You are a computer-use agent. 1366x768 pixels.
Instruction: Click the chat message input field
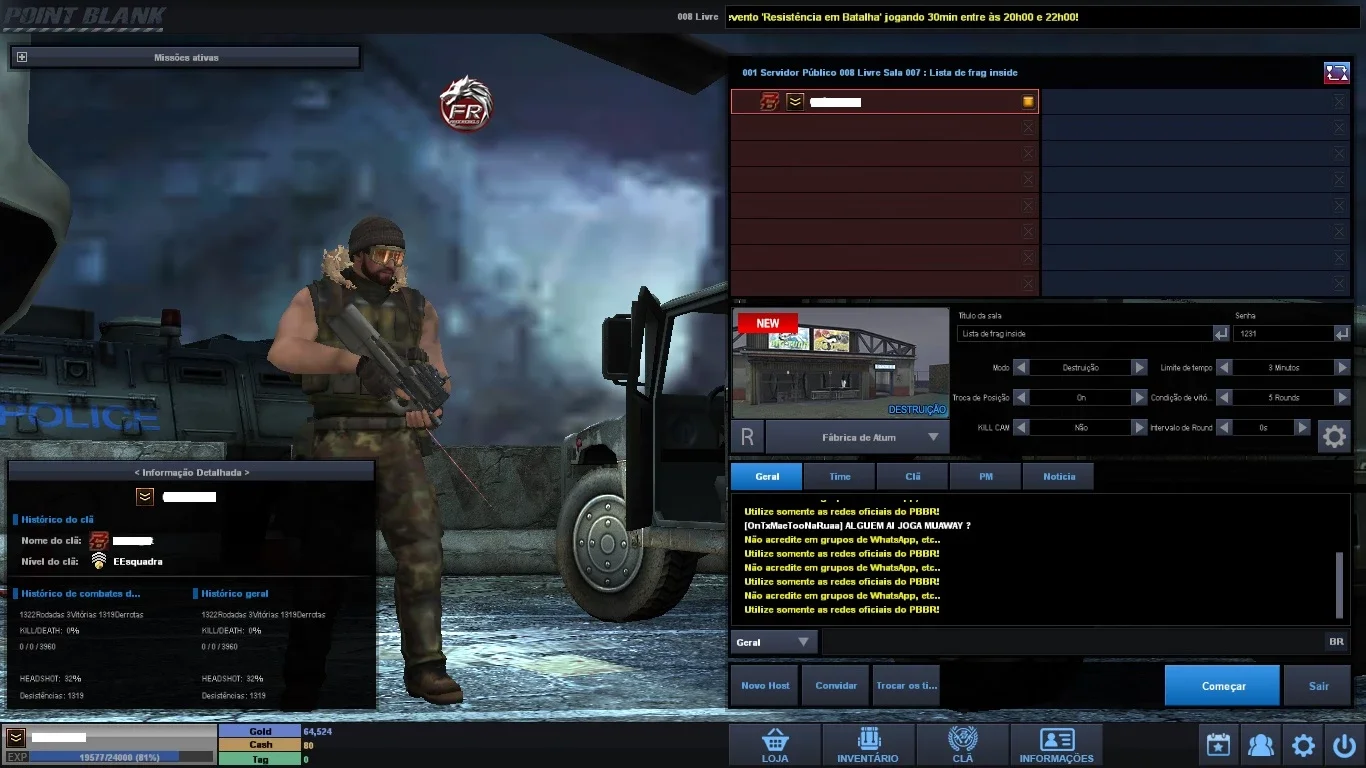point(1071,642)
